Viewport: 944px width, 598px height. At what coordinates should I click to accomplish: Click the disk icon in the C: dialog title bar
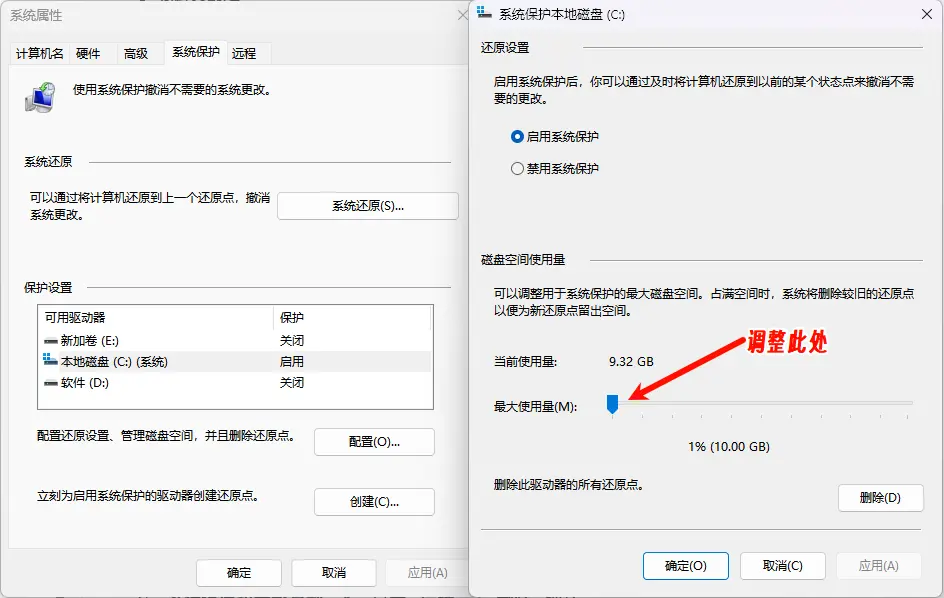click(484, 14)
